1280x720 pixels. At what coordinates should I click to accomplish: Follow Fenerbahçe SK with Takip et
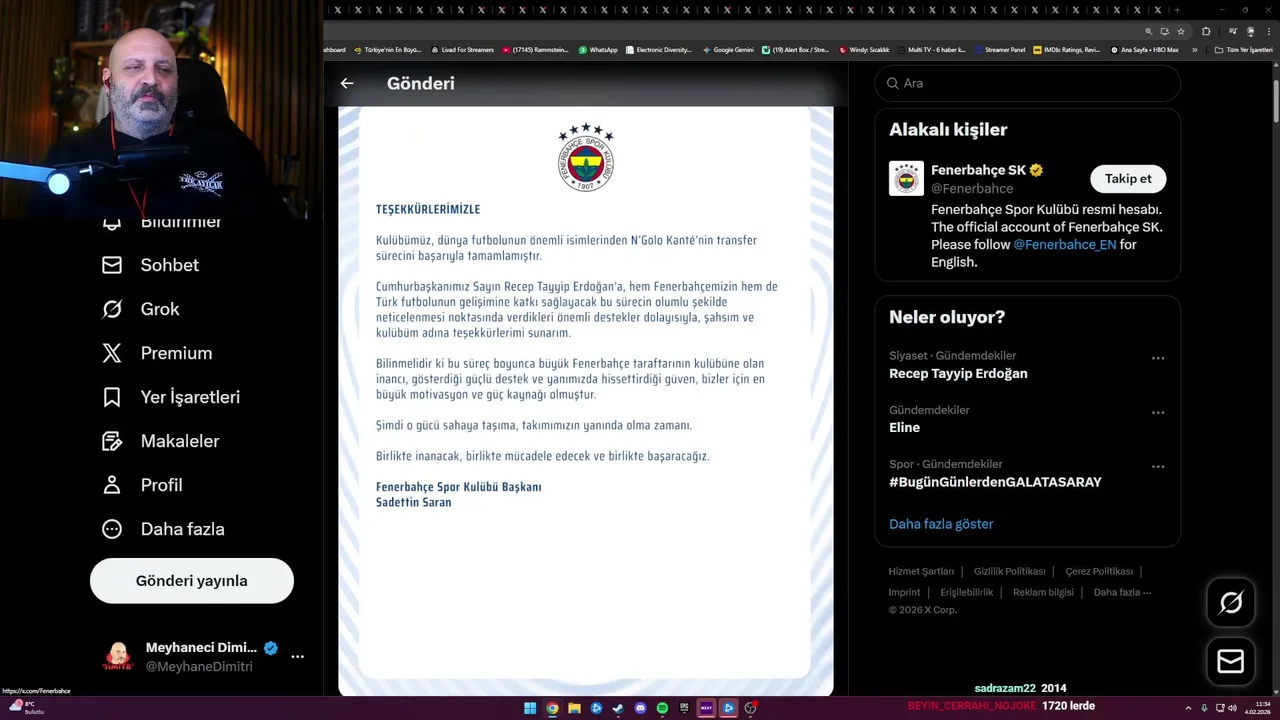(x=1128, y=179)
